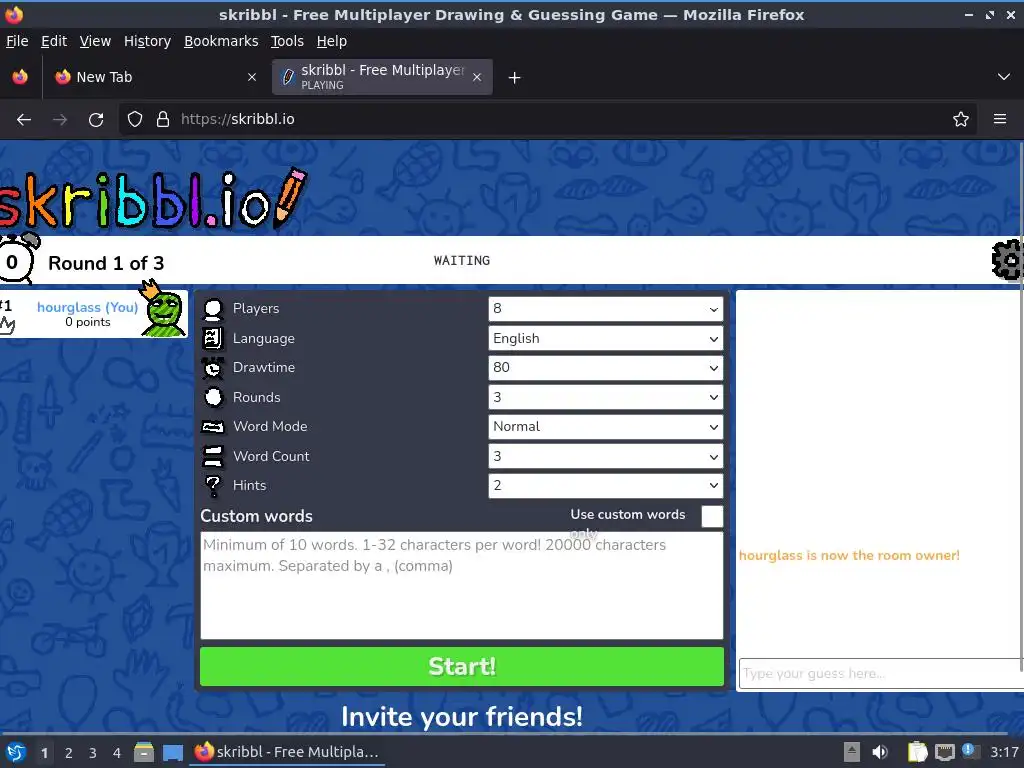Click the hourglass player frog avatar
1024x768 pixels.
(162, 310)
